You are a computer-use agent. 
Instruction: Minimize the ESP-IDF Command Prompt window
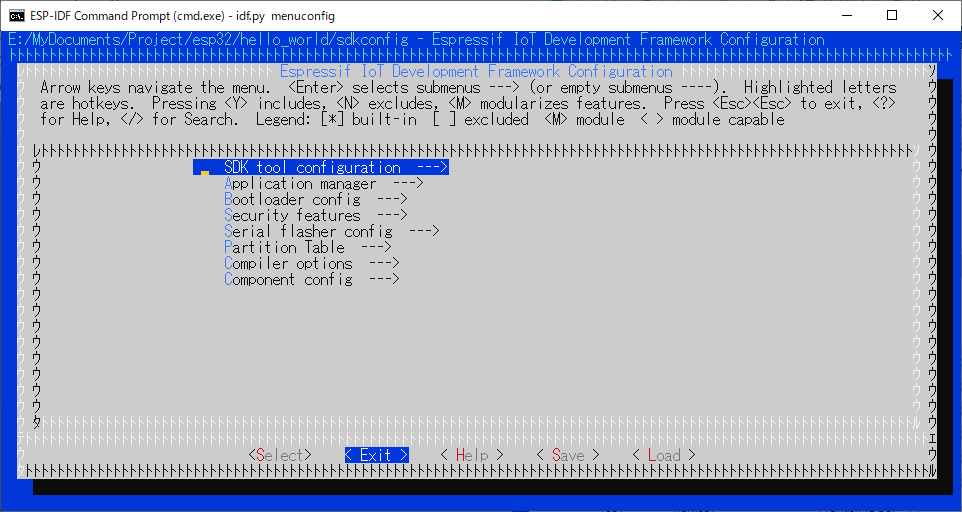coord(847,15)
